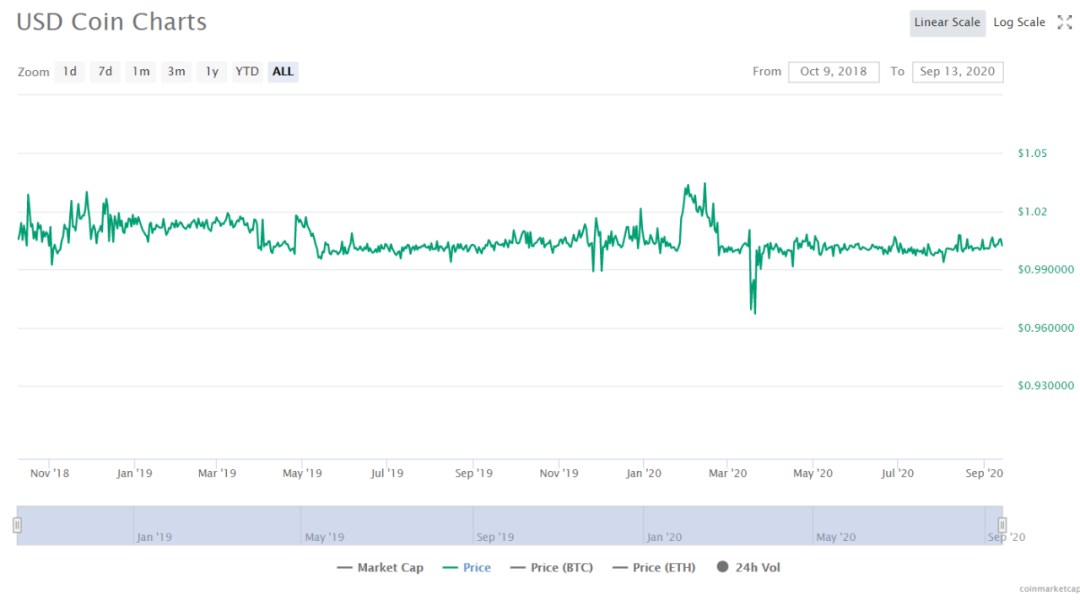Edit the From date field
1080x606 pixels.
pos(833,72)
